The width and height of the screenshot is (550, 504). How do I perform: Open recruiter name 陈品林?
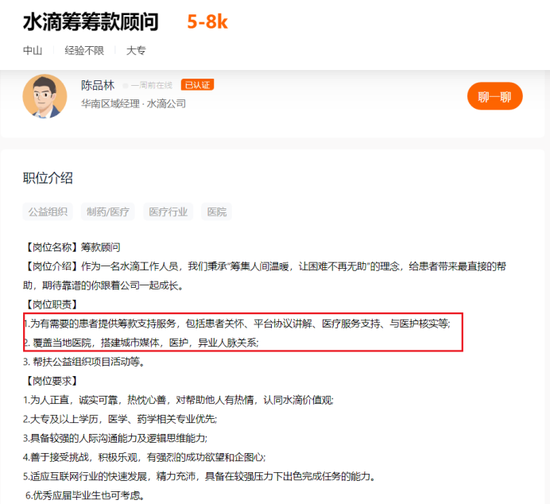(x=98, y=85)
